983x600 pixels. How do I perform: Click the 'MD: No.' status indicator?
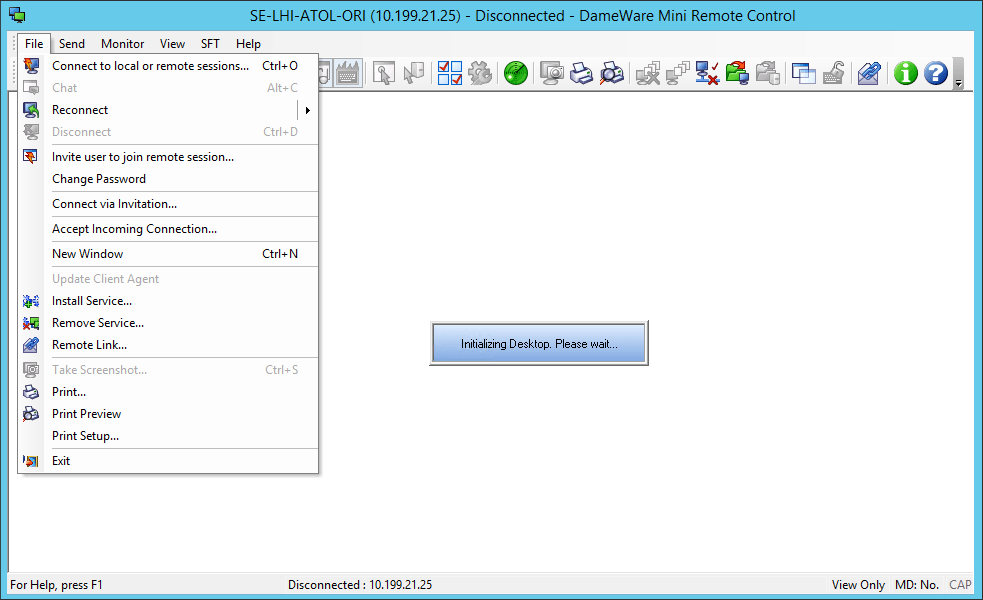pos(917,585)
